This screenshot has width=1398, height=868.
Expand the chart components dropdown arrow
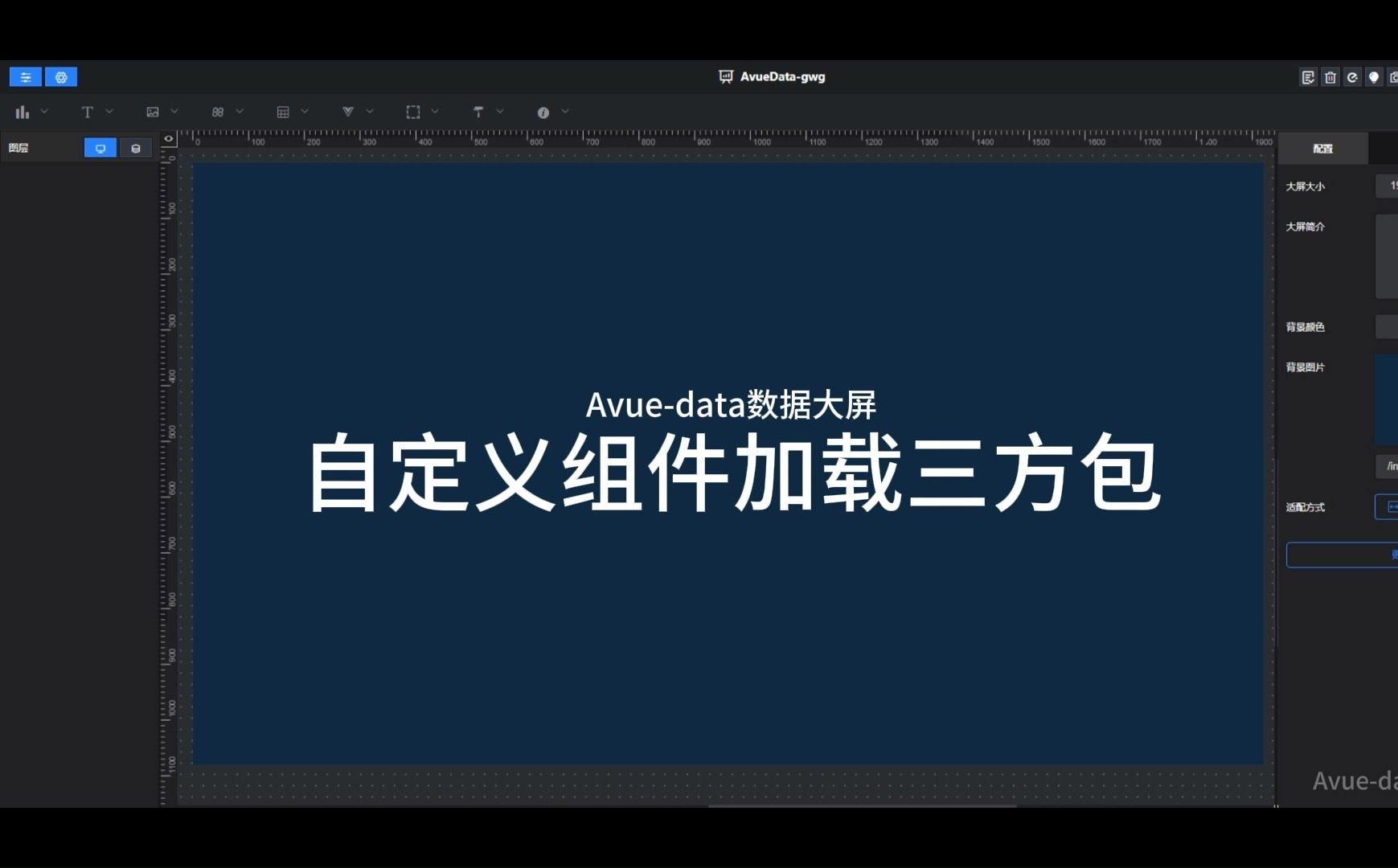tap(44, 112)
